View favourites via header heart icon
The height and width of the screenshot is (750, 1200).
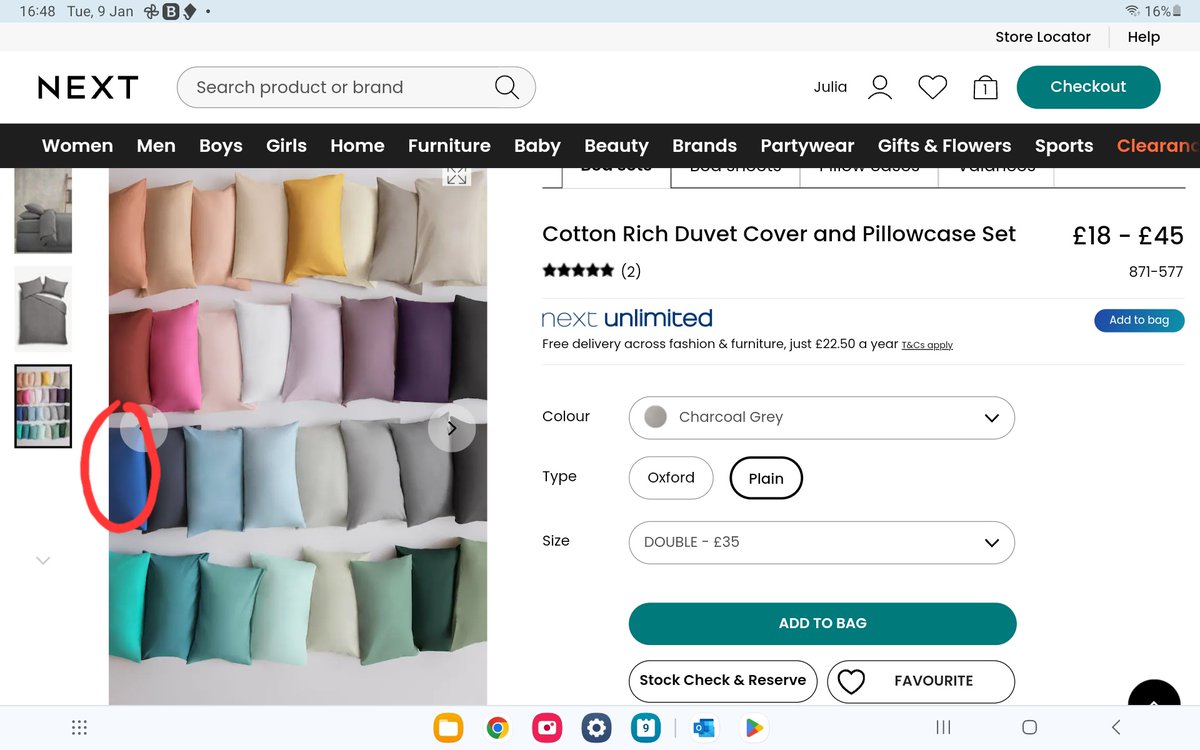coord(933,87)
